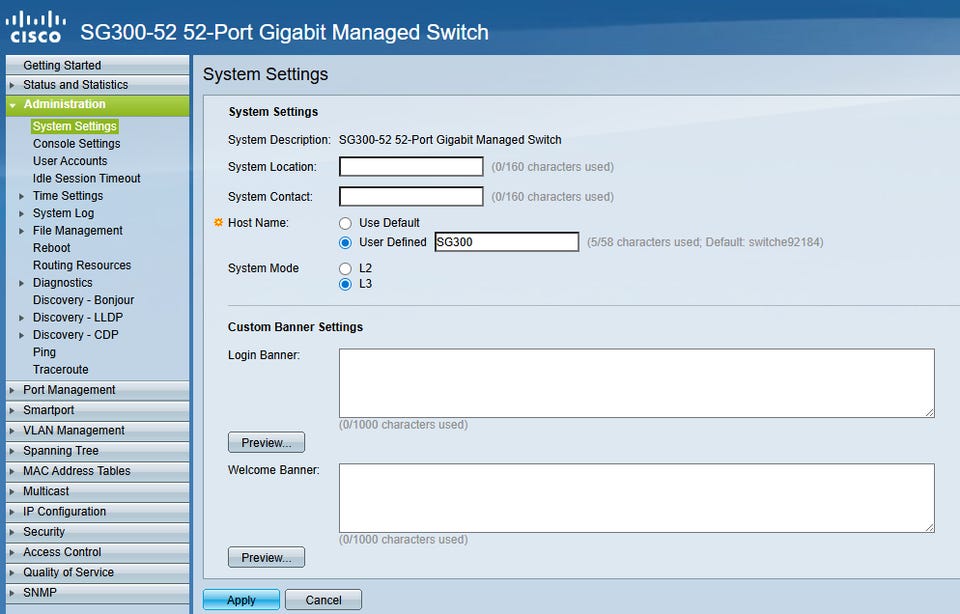The image size is (960, 614).
Task: Click Apply to save settings
Action: pyautogui.click(x=241, y=600)
